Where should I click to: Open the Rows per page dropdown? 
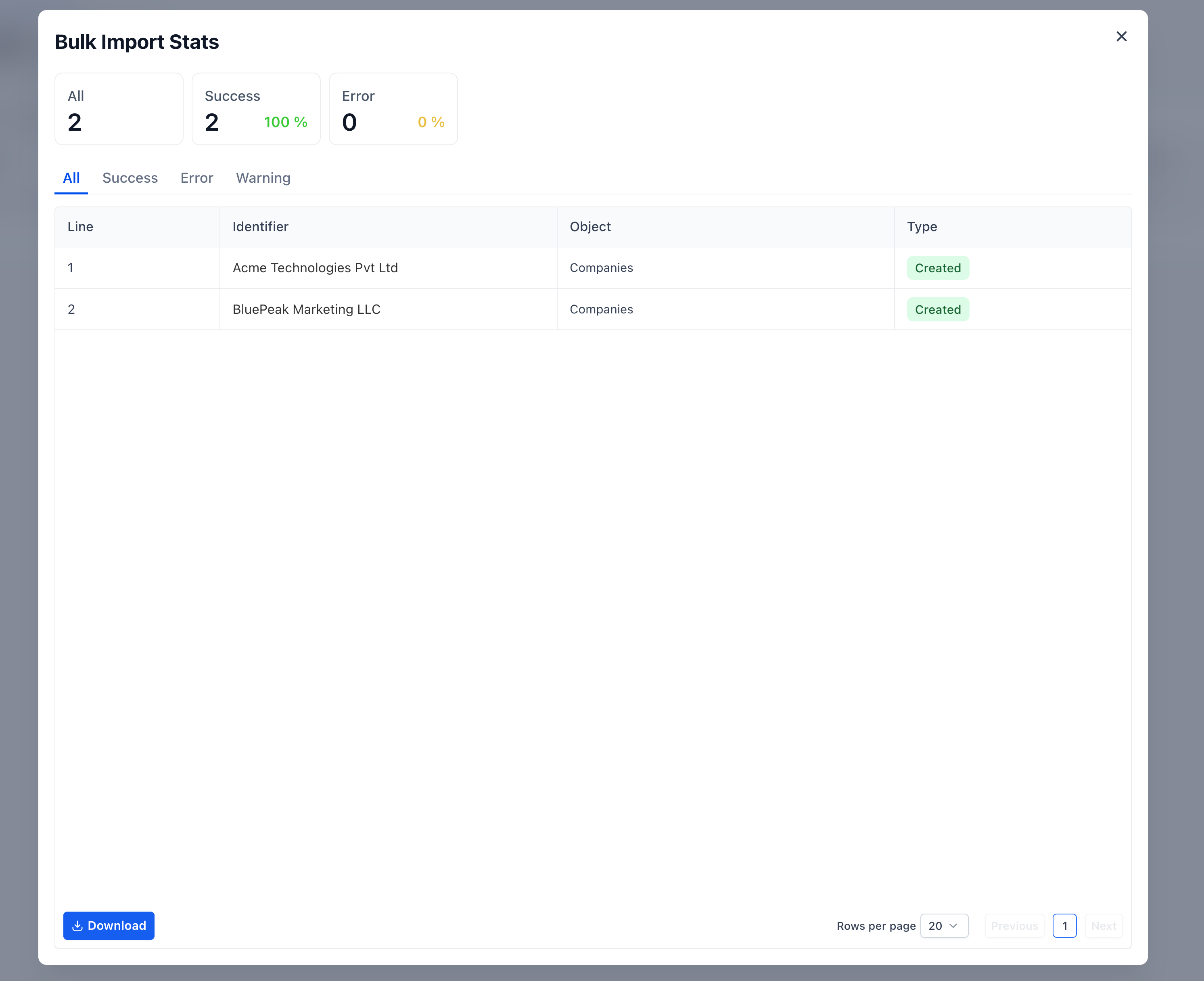(943, 926)
